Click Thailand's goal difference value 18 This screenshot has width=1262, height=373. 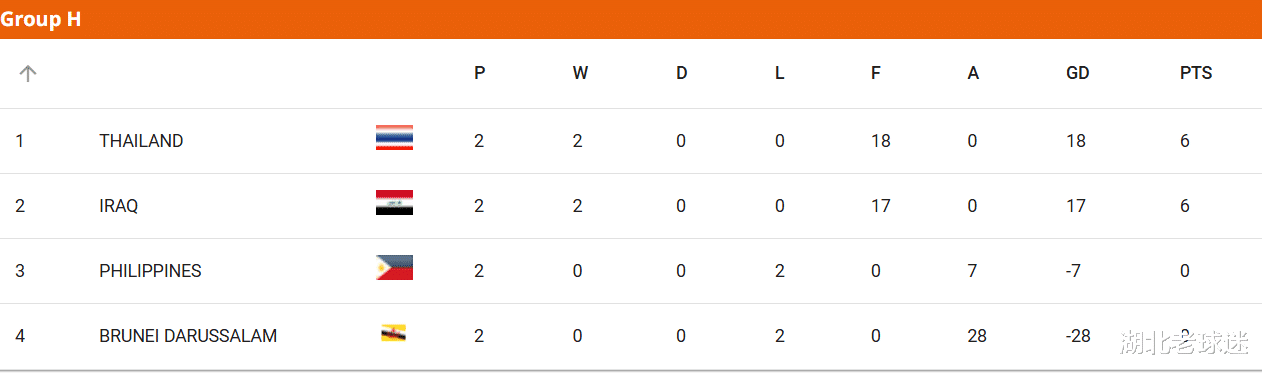(1076, 141)
